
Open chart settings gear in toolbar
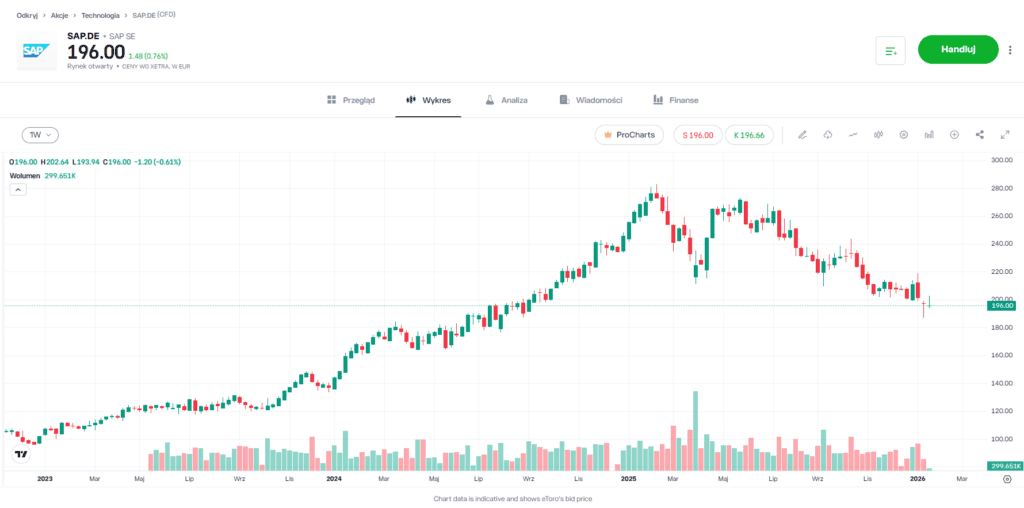point(904,135)
